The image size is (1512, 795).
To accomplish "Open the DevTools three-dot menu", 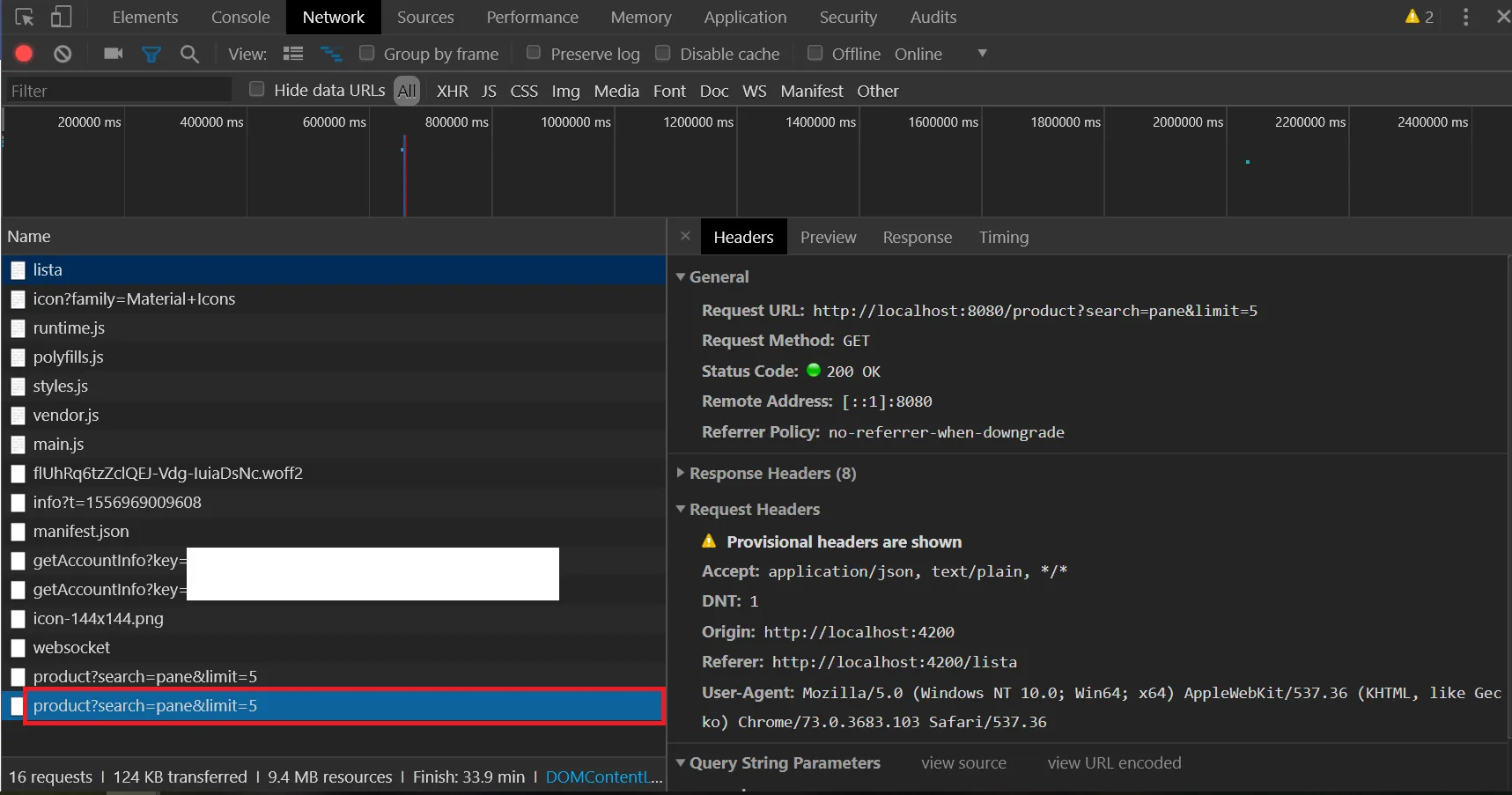I will 1465,17.
